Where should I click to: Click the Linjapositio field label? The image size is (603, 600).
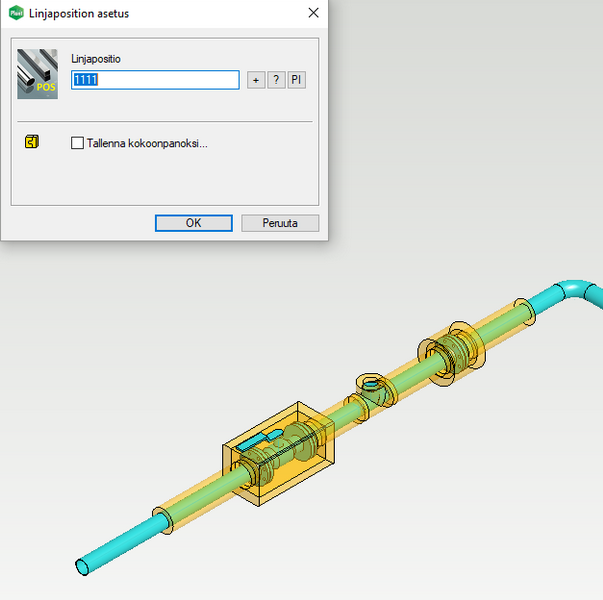coord(97,60)
